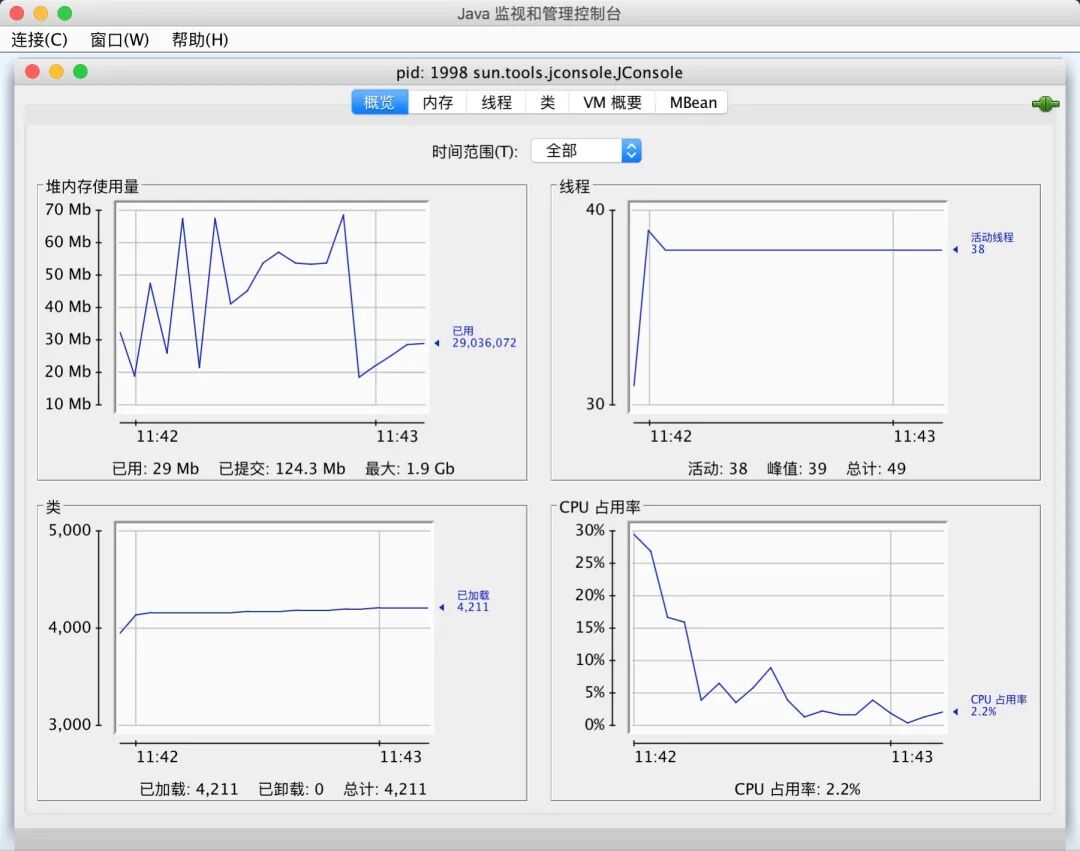Close the Java 监视和管理控制台 main window

pos(17,12)
